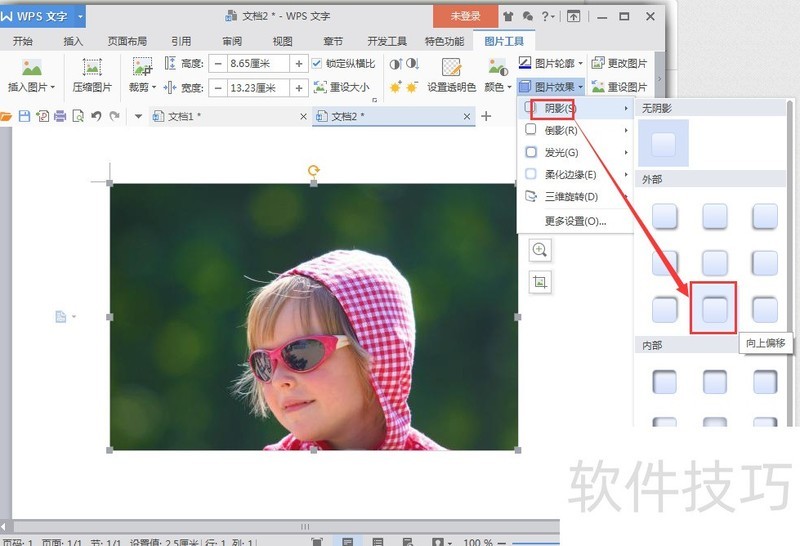Expand the Color (颜色) dropdown

(497, 87)
